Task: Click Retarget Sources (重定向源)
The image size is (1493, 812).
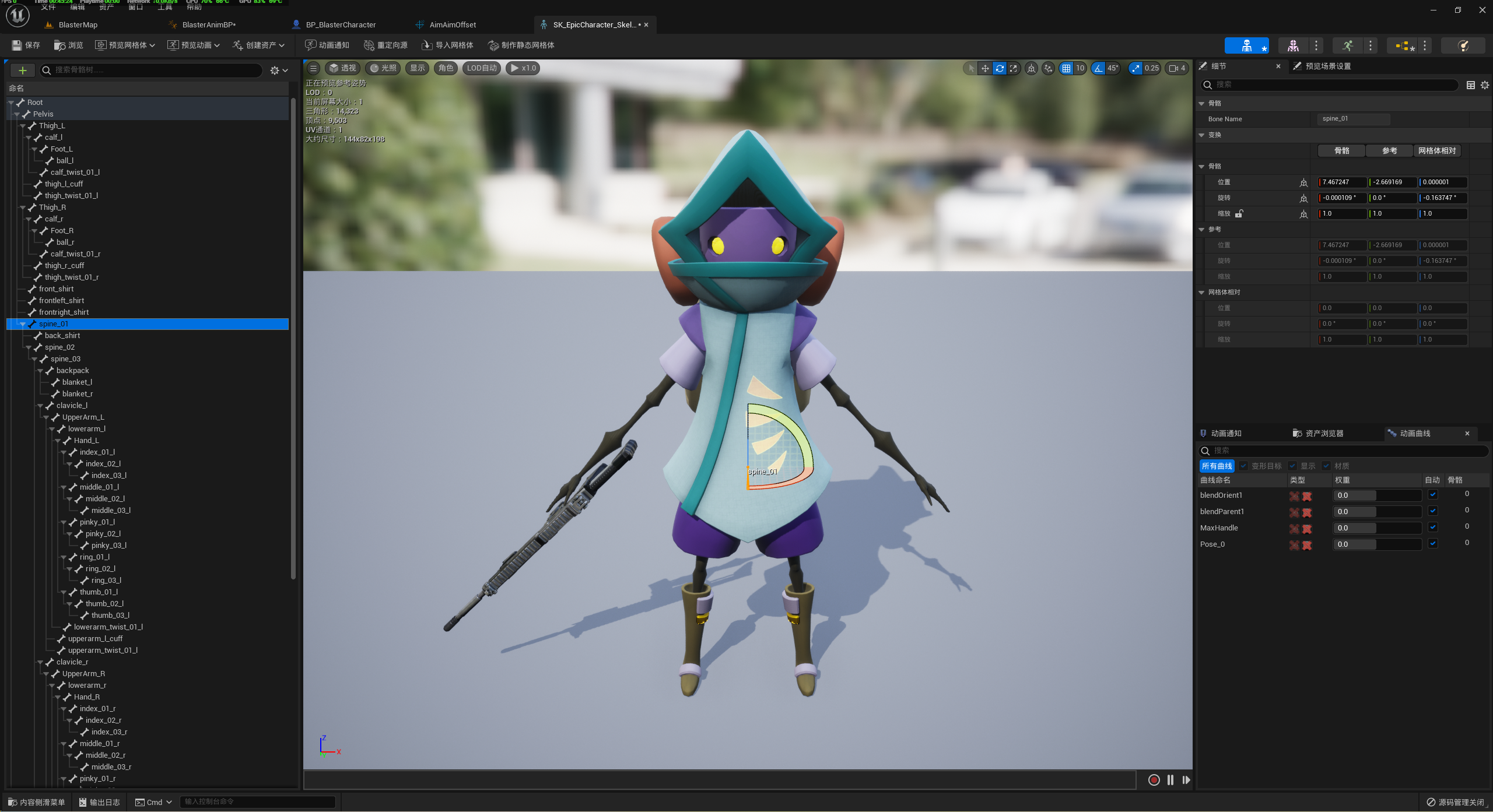Action: (385, 45)
